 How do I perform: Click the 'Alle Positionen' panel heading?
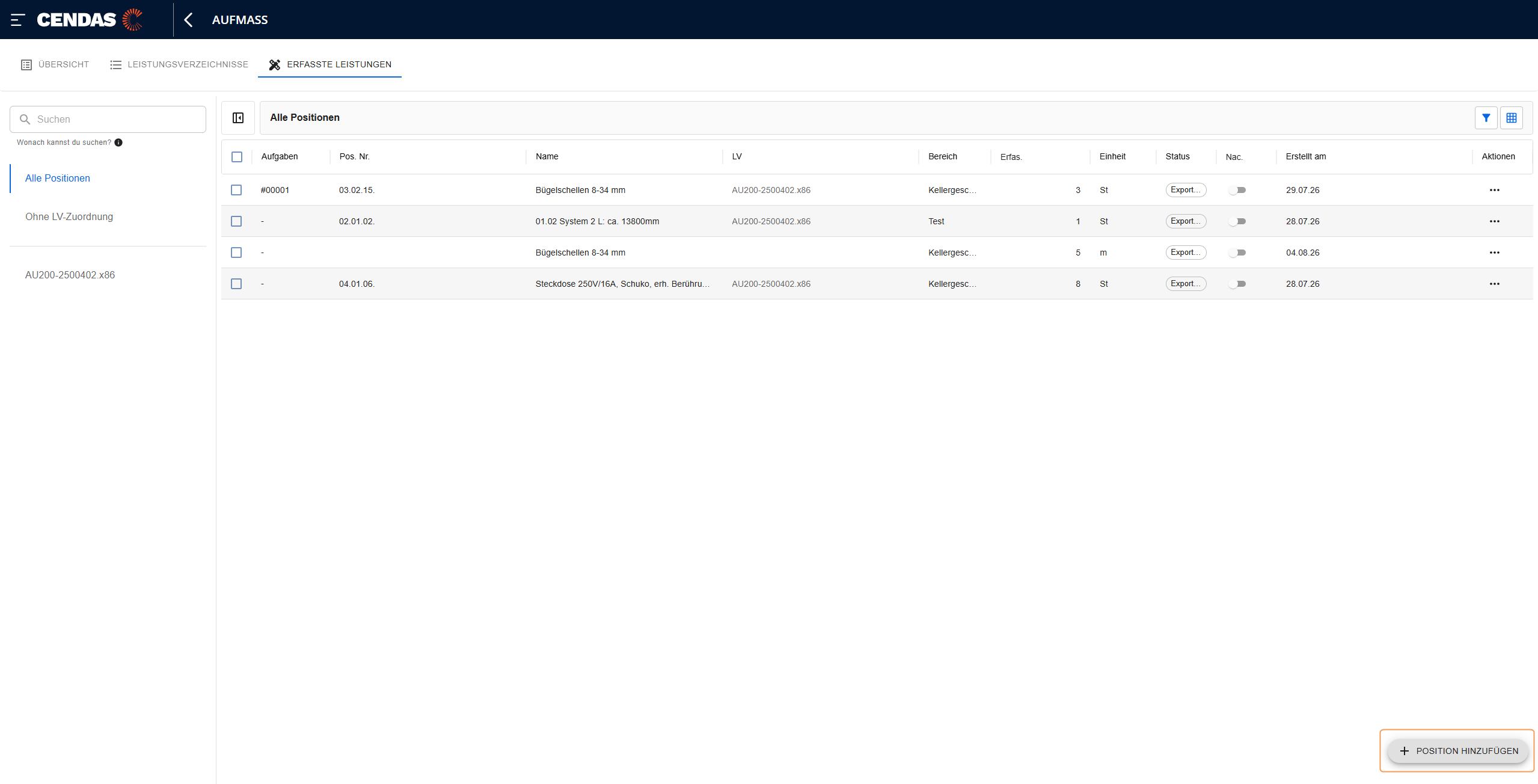(x=305, y=117)
